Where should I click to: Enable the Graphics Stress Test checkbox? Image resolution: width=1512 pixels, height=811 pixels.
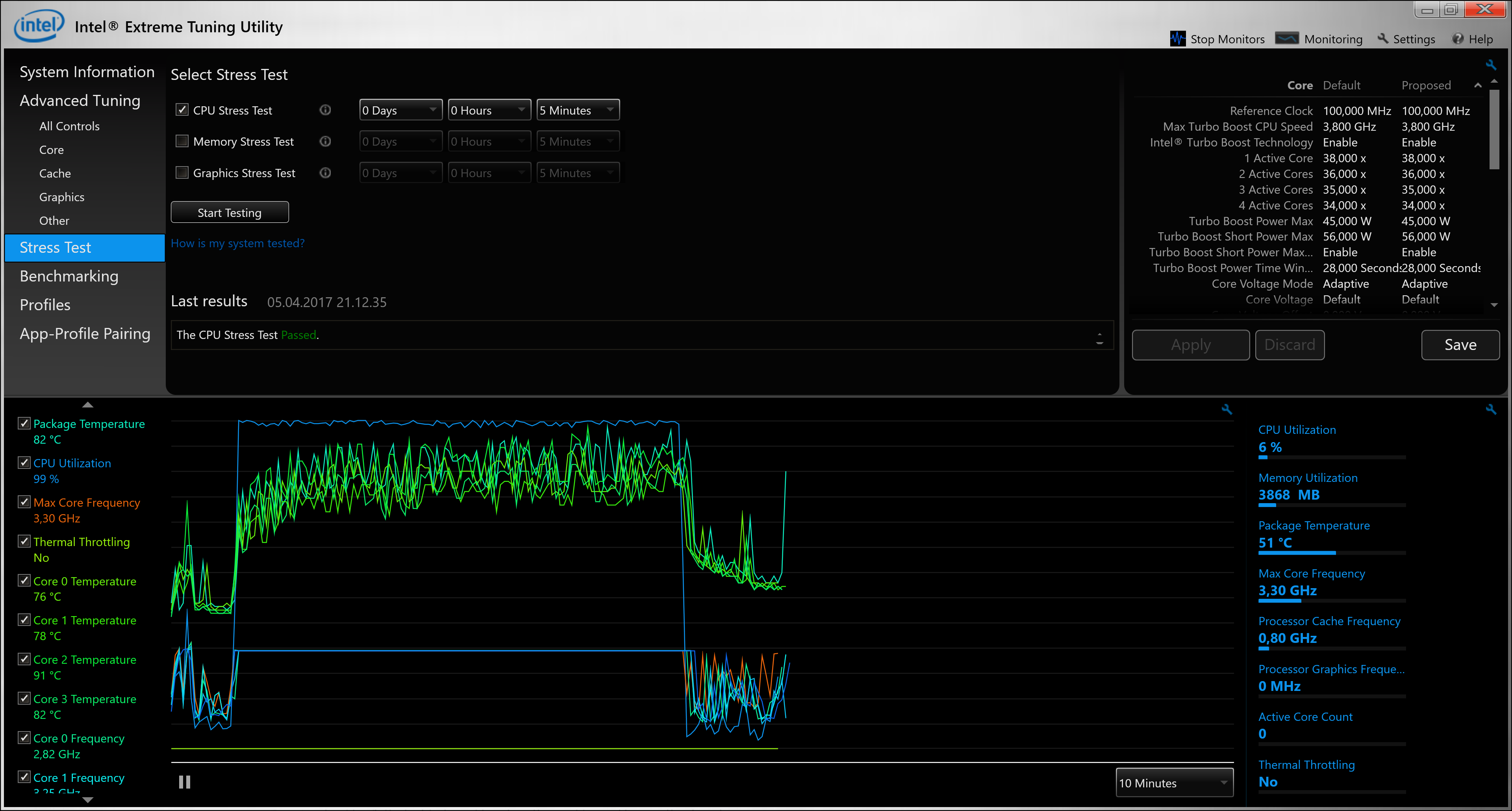point(182,172)
